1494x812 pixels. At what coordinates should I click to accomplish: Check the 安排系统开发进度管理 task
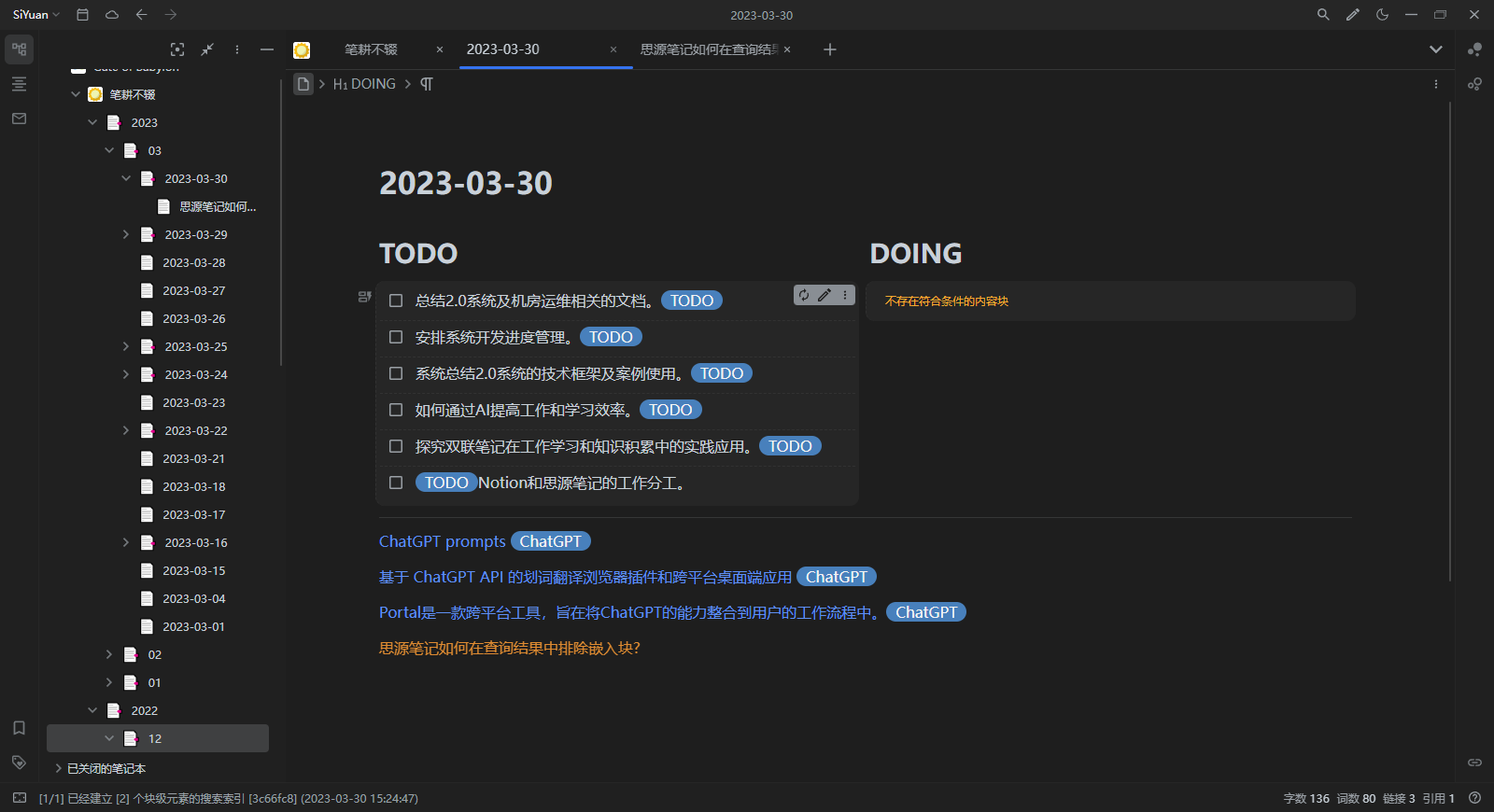pos(396,337)
